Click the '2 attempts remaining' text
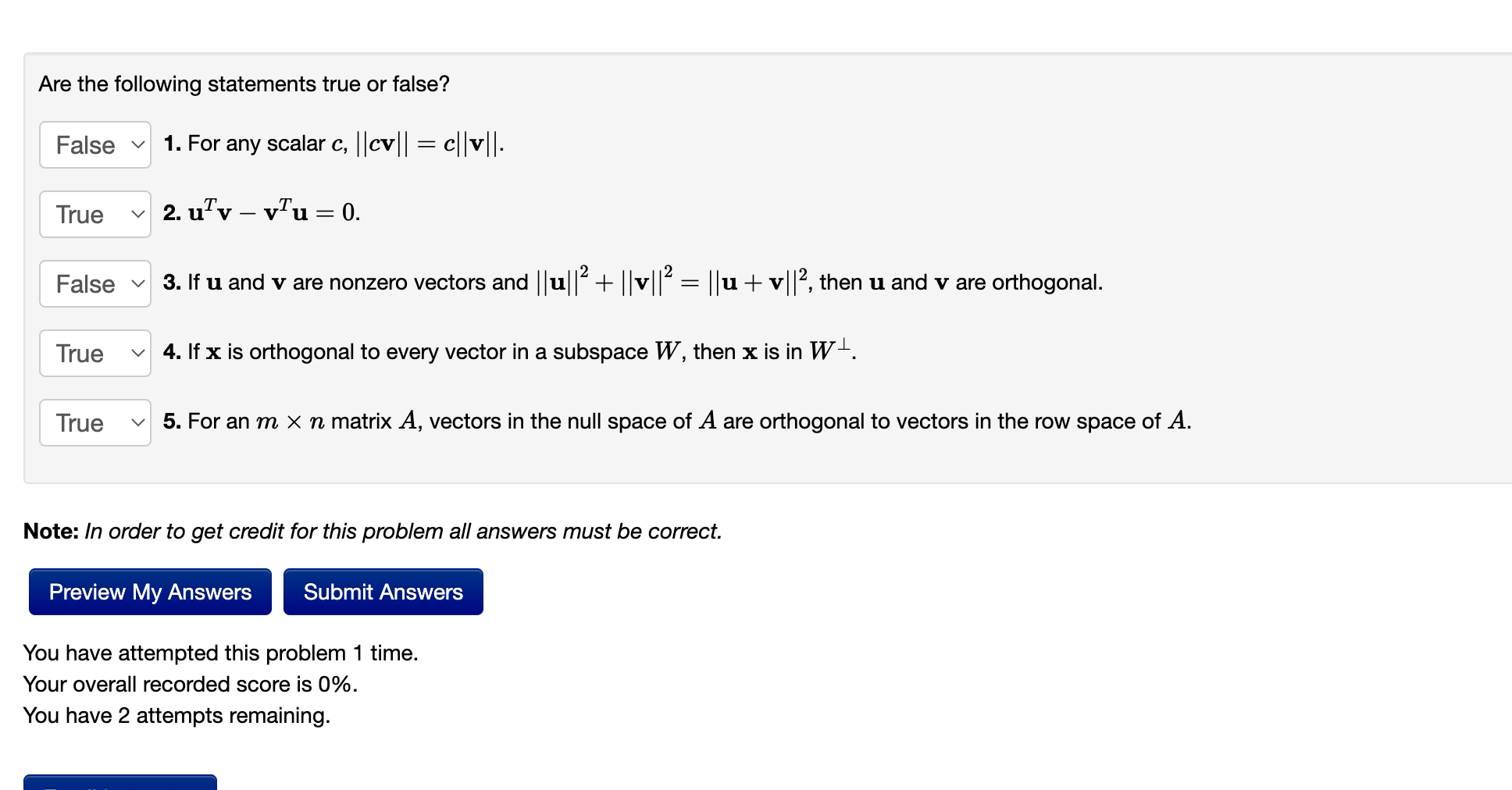Screen dimensions: 1512x790 (224, 715)
